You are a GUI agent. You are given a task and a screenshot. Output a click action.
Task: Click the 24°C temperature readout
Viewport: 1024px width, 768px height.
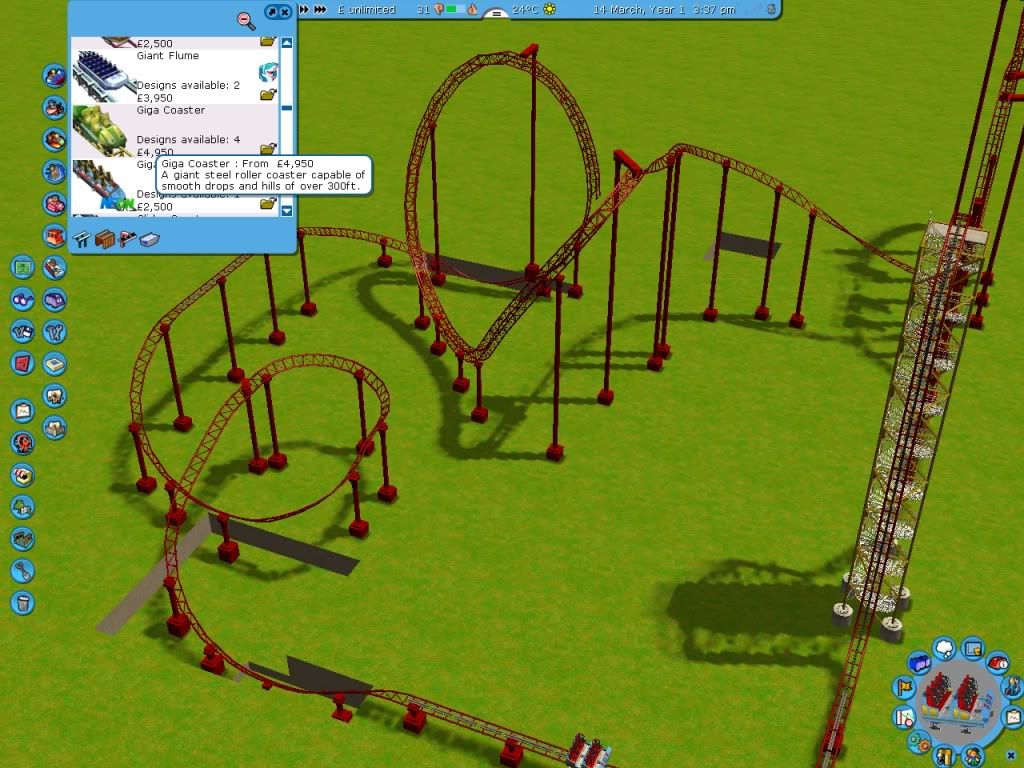coord(526,10)
